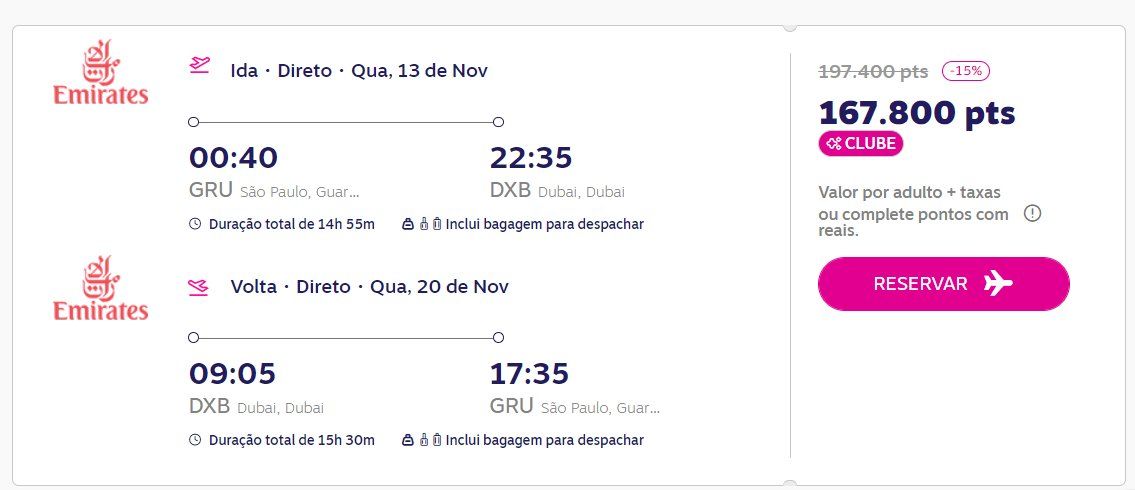Click the airplane icon inside RESERVAR button
1135x490 pixels.
[x=998, y=284]
